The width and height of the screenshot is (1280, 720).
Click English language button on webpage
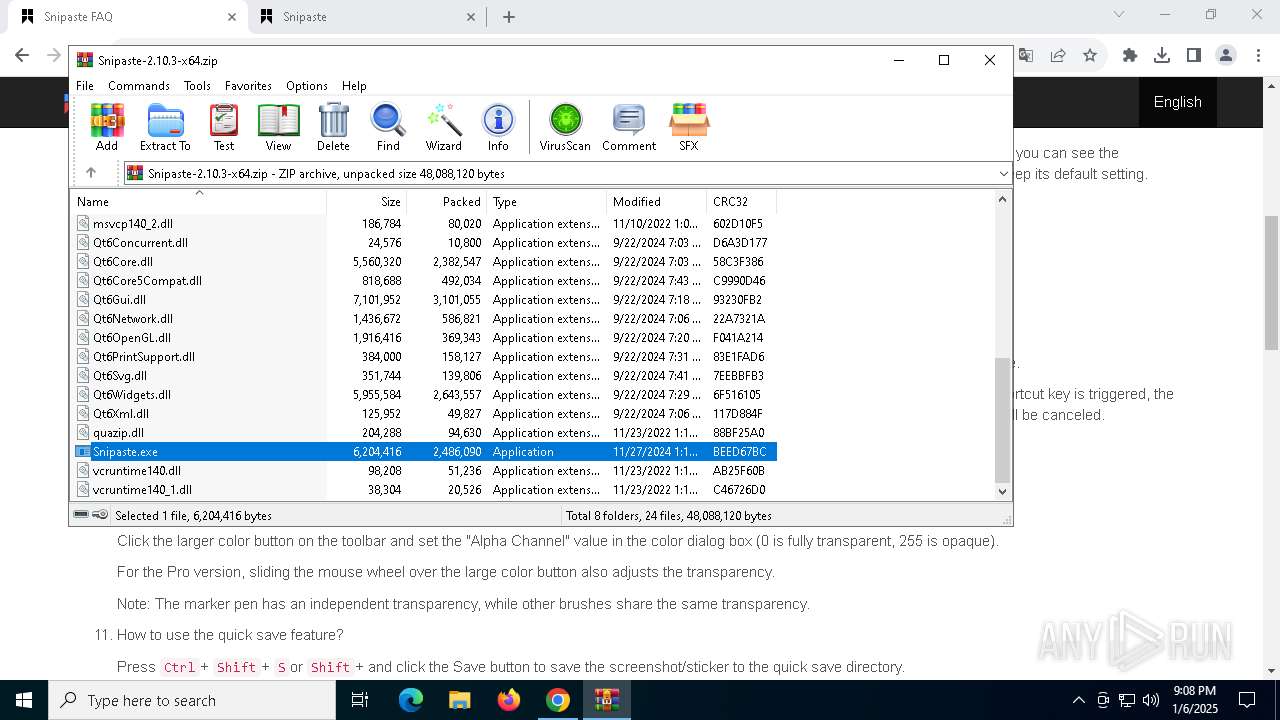1177,102
